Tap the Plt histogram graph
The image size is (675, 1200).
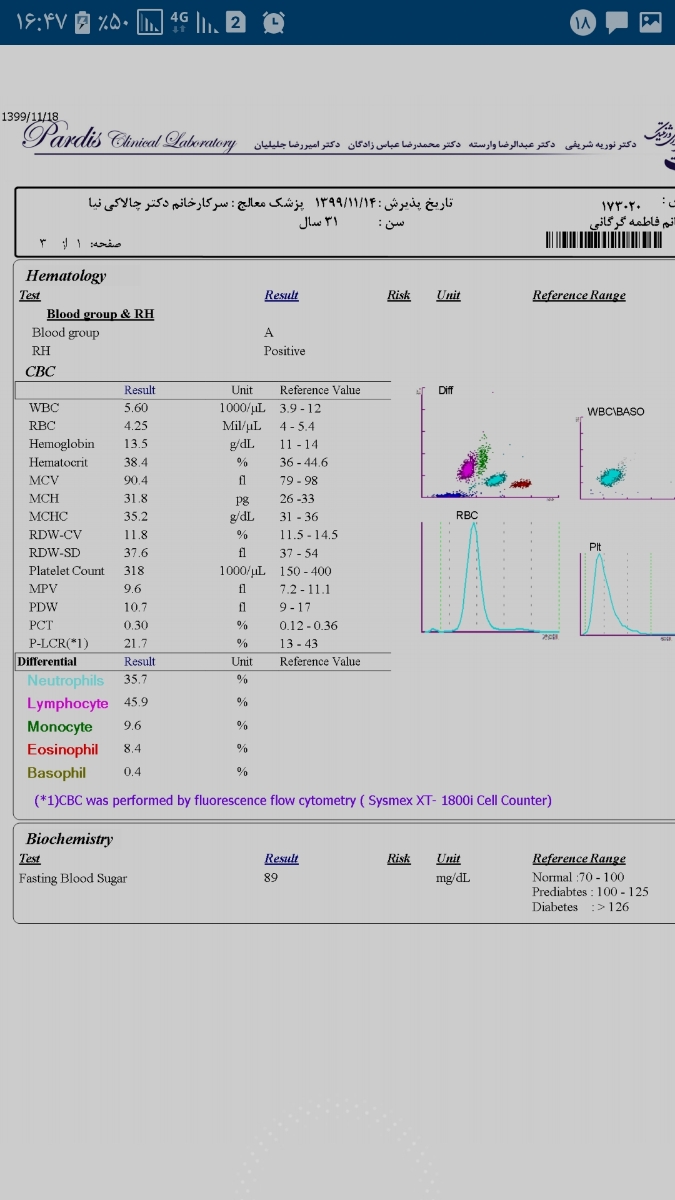(x=625, y=592)
